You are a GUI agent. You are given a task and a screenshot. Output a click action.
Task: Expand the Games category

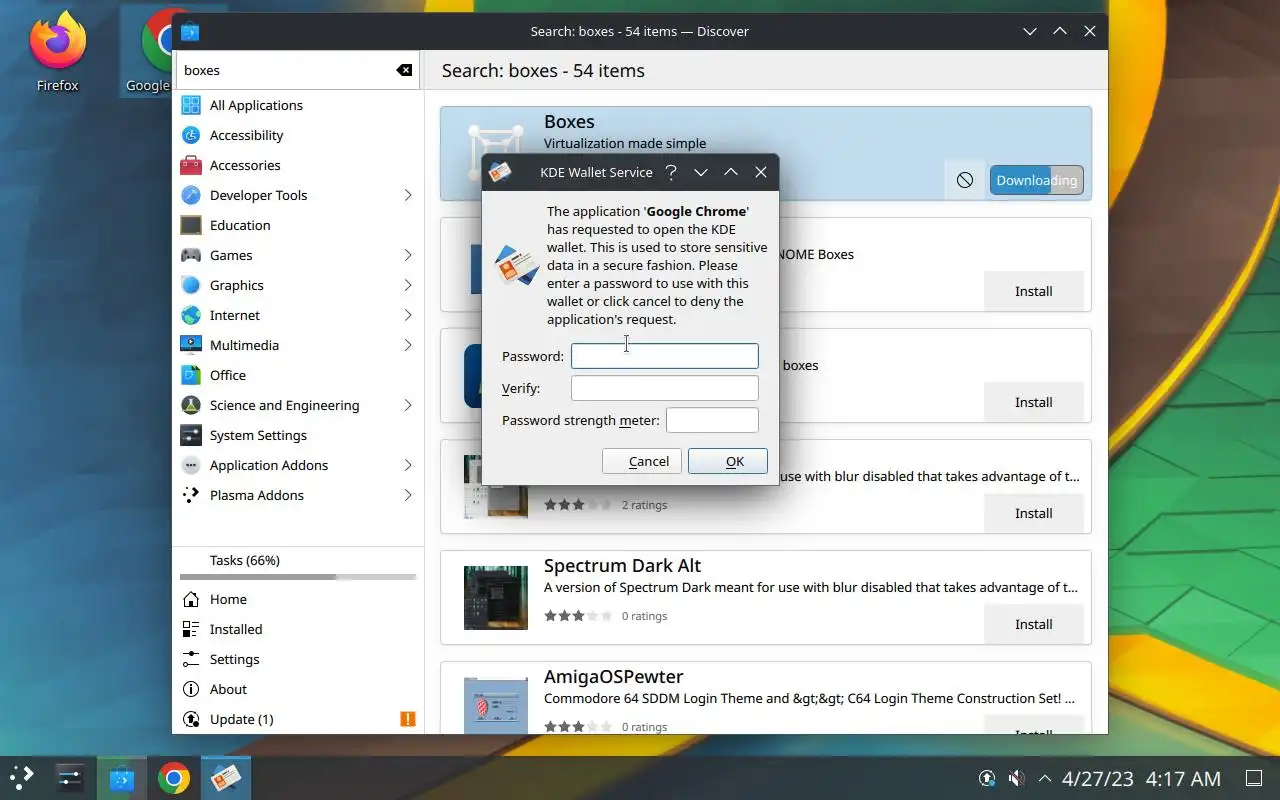click(x=408, y=255)
